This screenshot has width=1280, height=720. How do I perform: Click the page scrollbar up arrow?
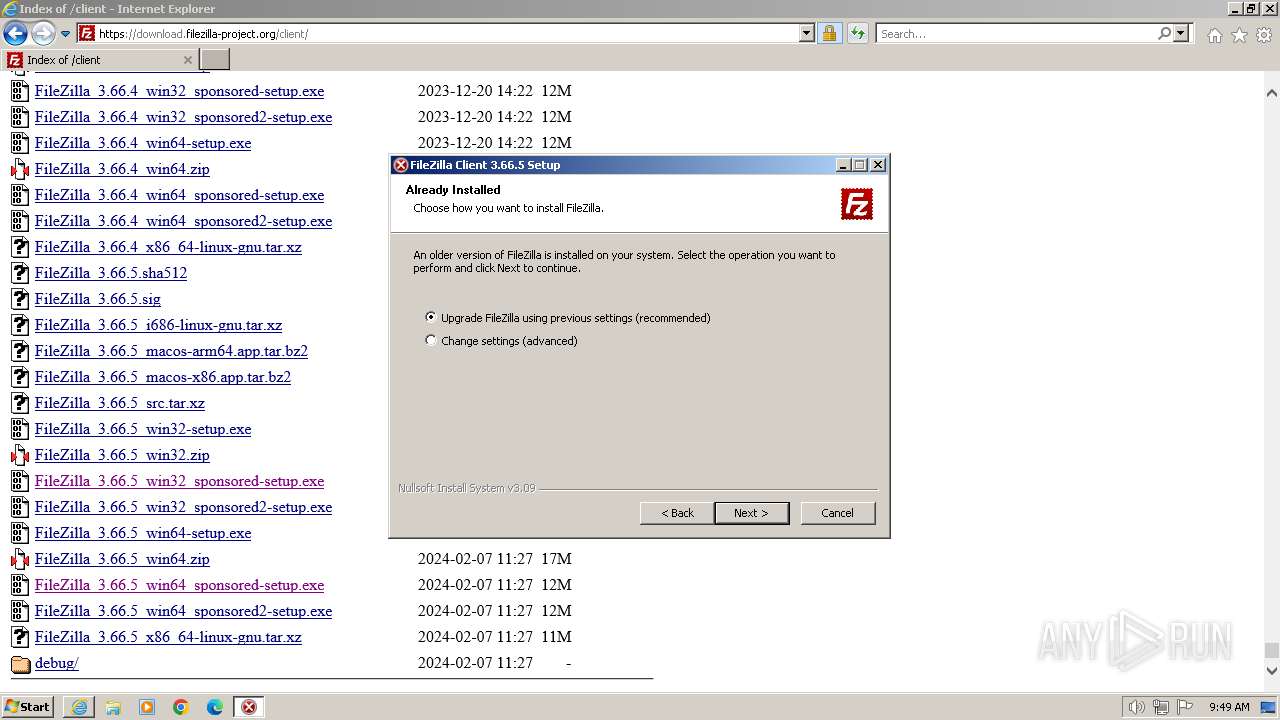tap(1271, 93)
